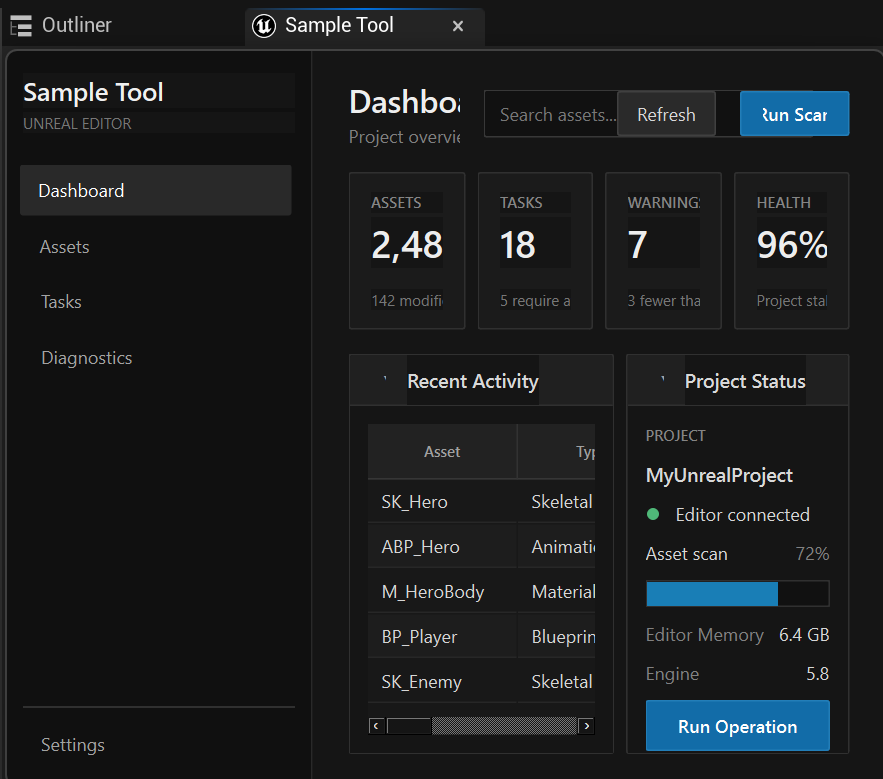883x779 pixels.
Task: Click the HEALTH card showing 96%
Action: [x=792, y=251]
